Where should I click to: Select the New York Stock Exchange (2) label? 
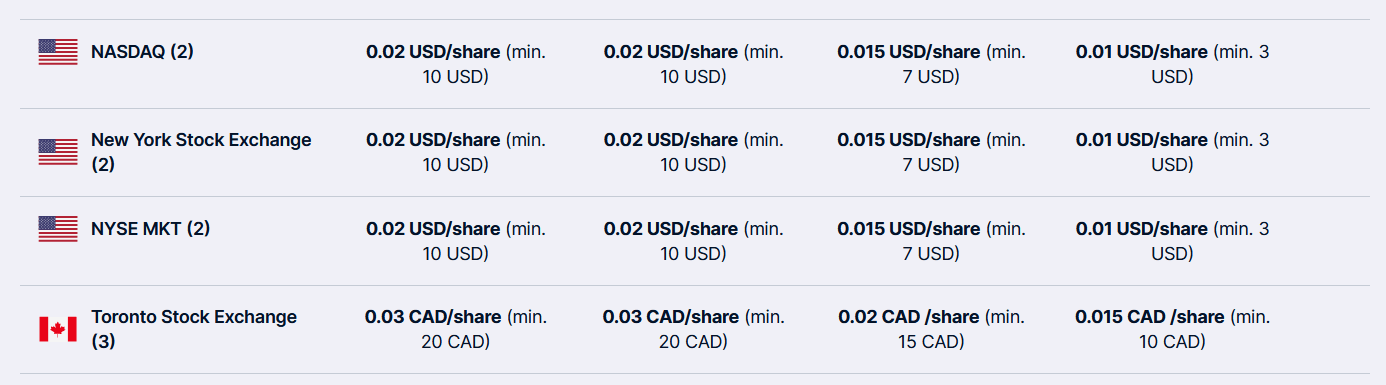201,152
